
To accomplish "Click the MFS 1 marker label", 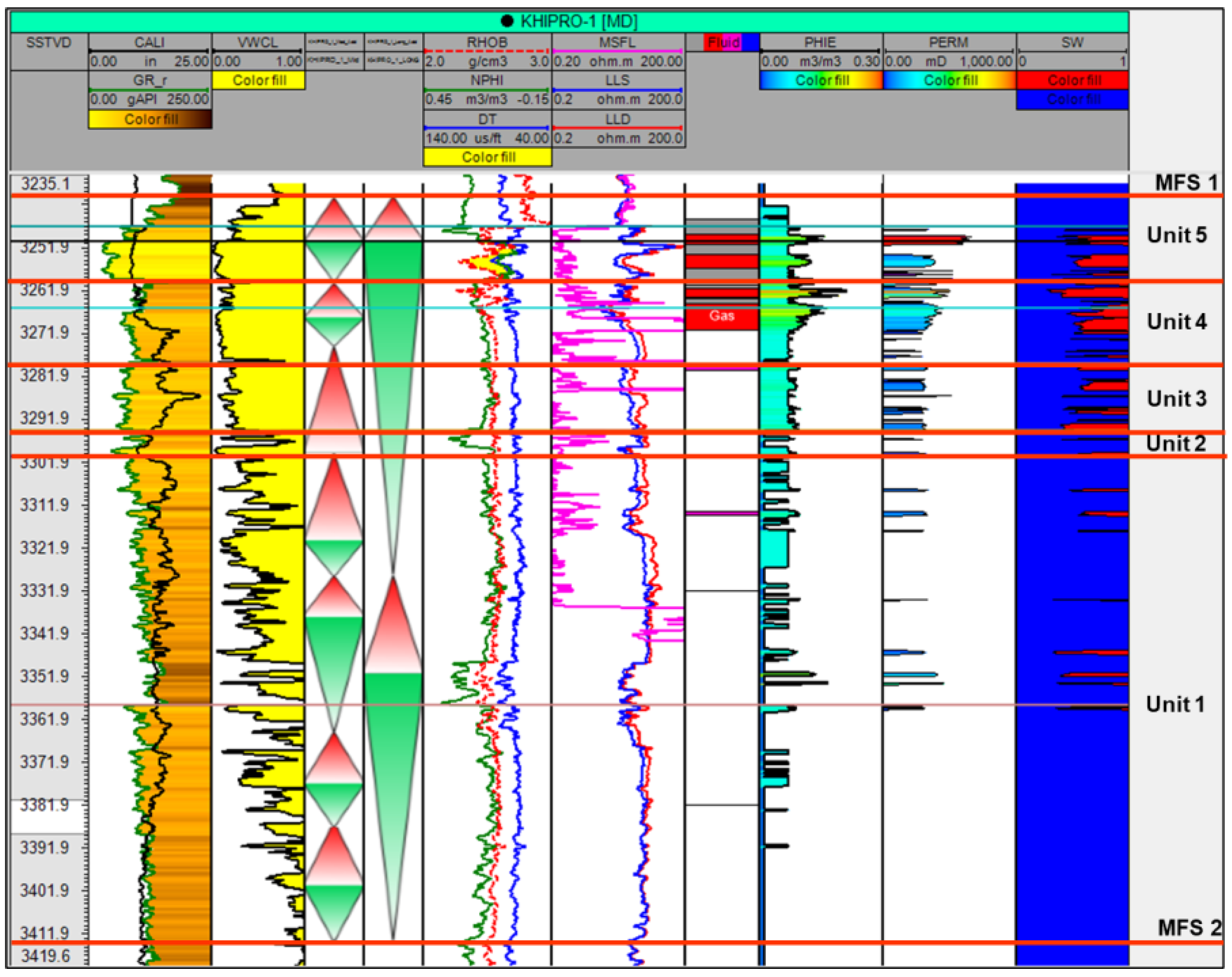I will (x=1186, y=183).
